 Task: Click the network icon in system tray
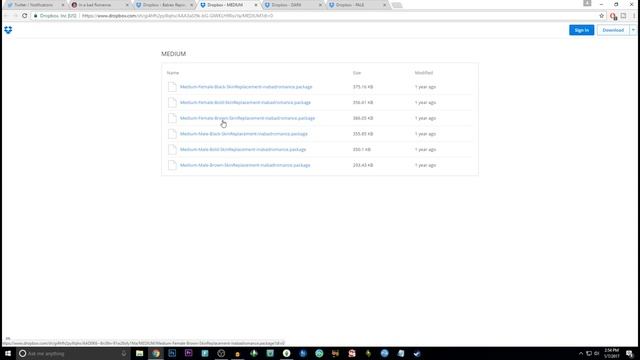(x=589, y=353)
